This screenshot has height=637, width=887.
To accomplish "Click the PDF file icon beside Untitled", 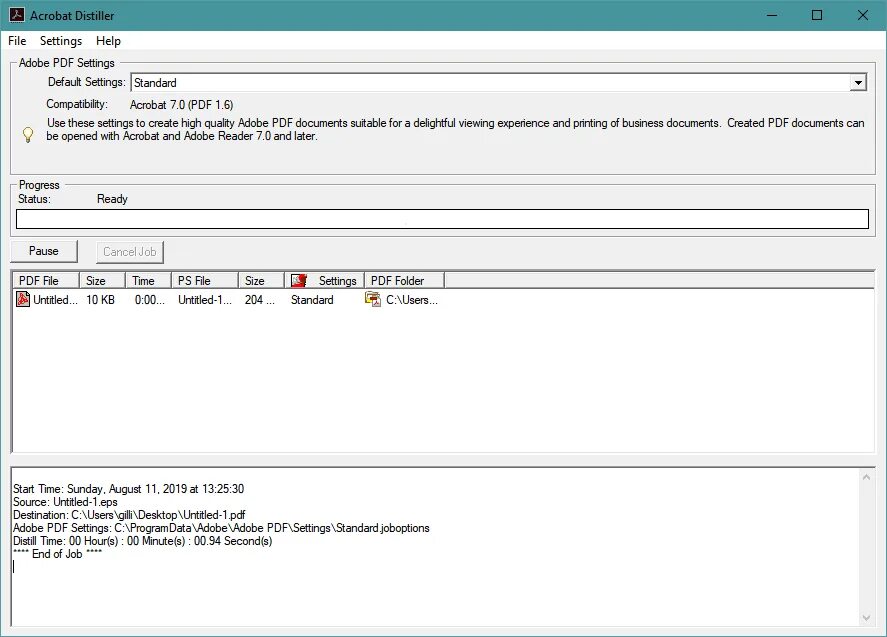I will pos(23,299).
